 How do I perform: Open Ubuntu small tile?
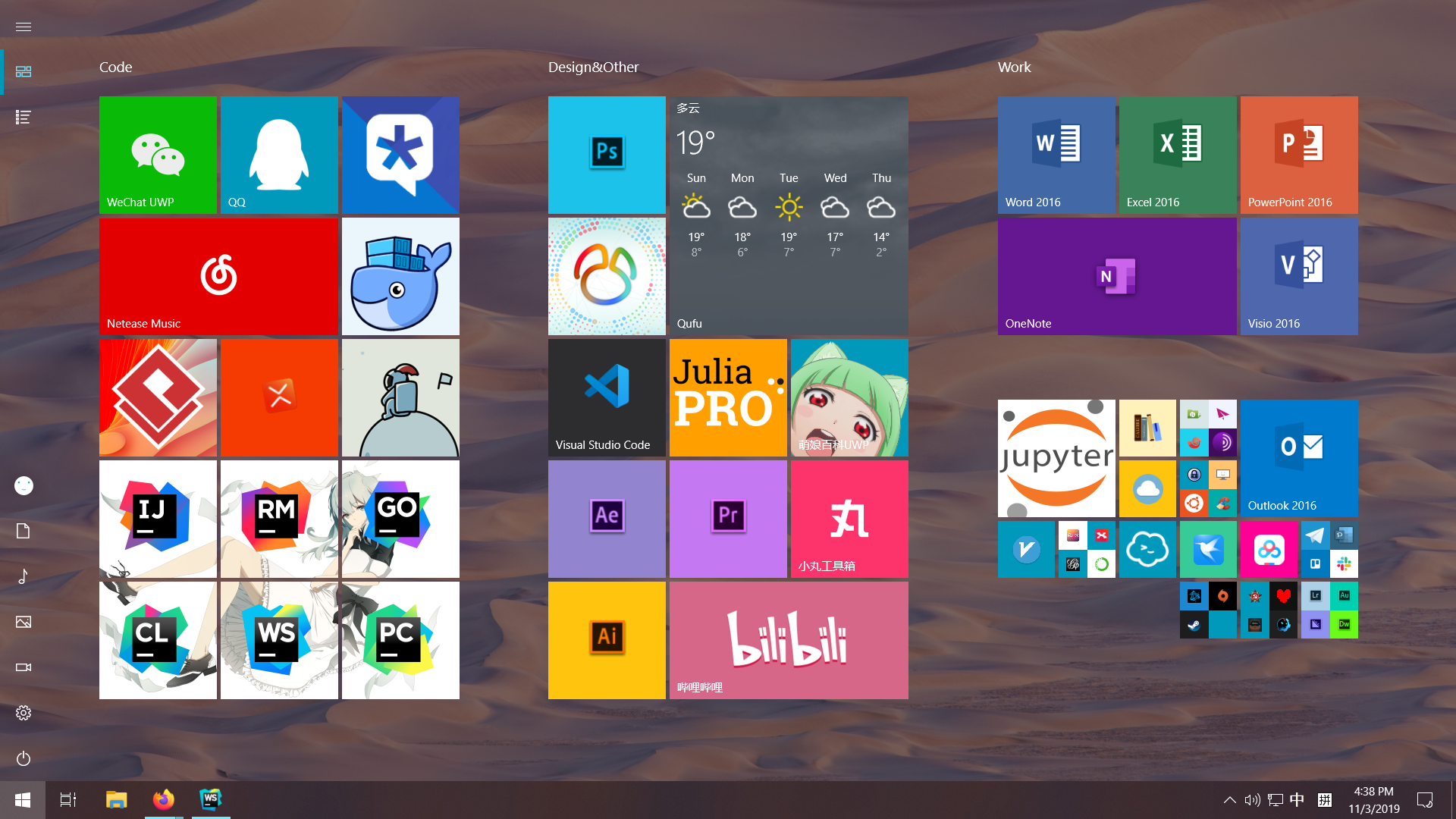(1194, 504)
